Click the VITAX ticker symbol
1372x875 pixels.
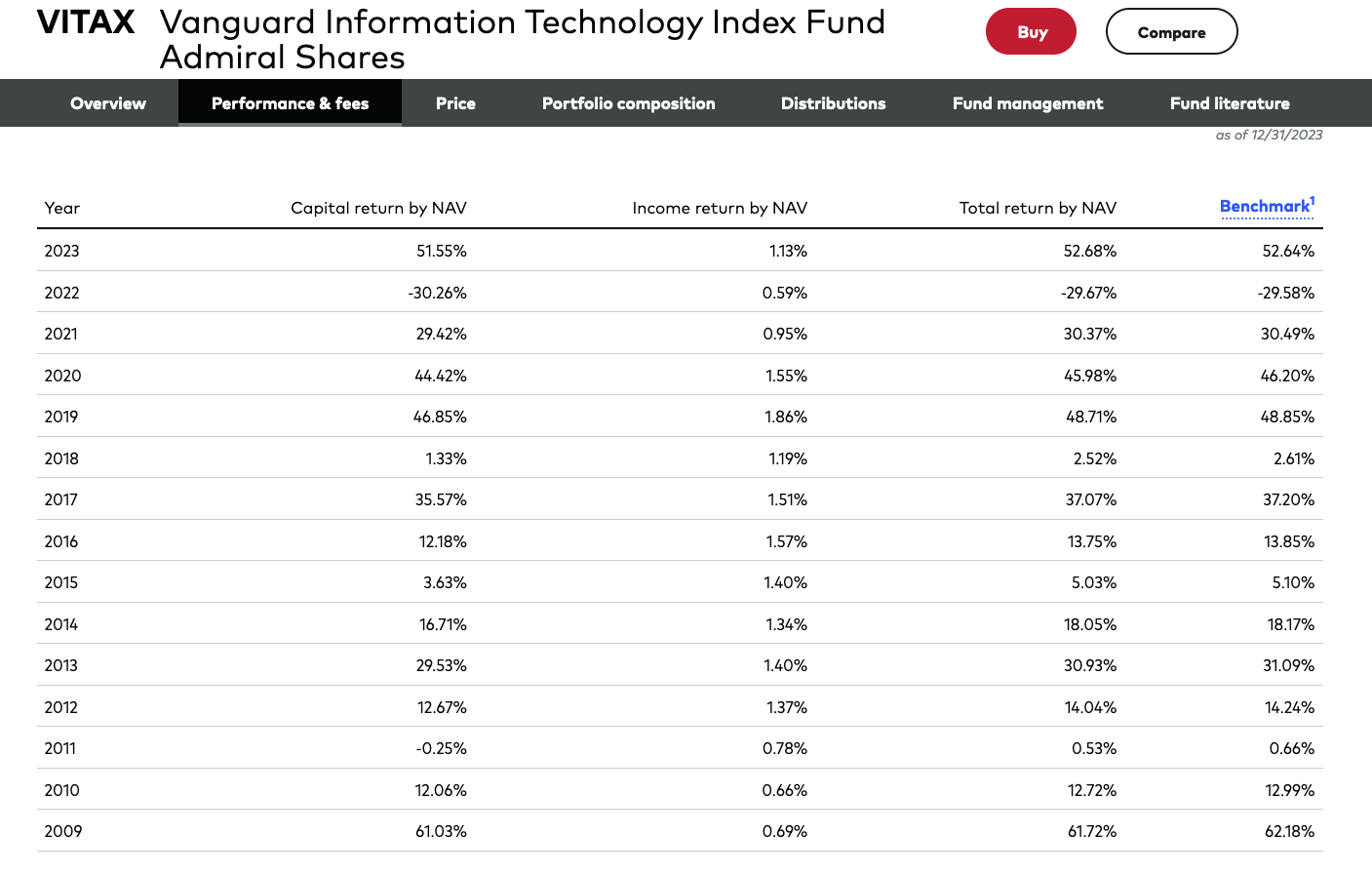tap(86, 22)
